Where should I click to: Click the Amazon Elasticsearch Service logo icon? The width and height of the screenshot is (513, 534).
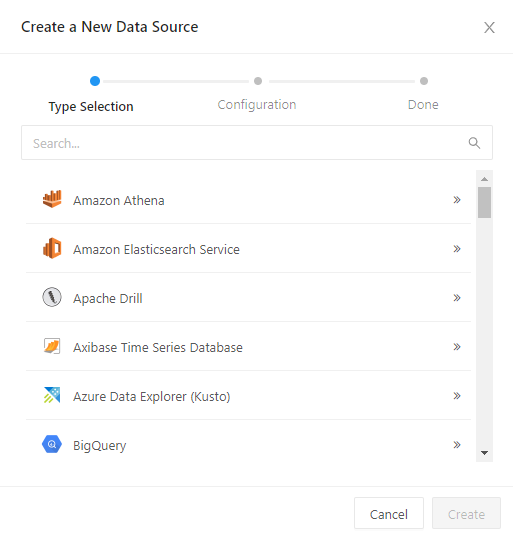tap(52, 248)
